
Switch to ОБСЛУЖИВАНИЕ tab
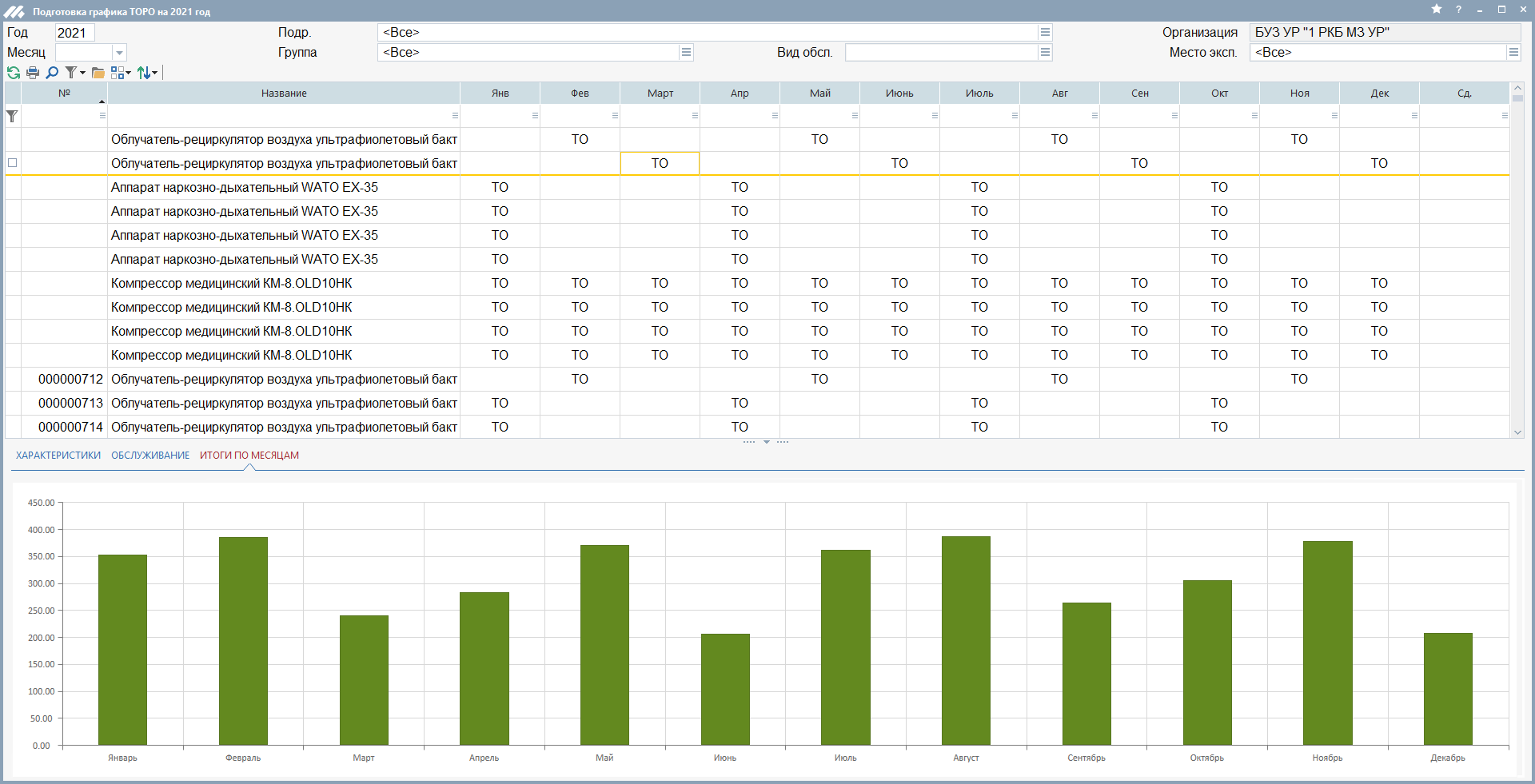pos(150,456)
